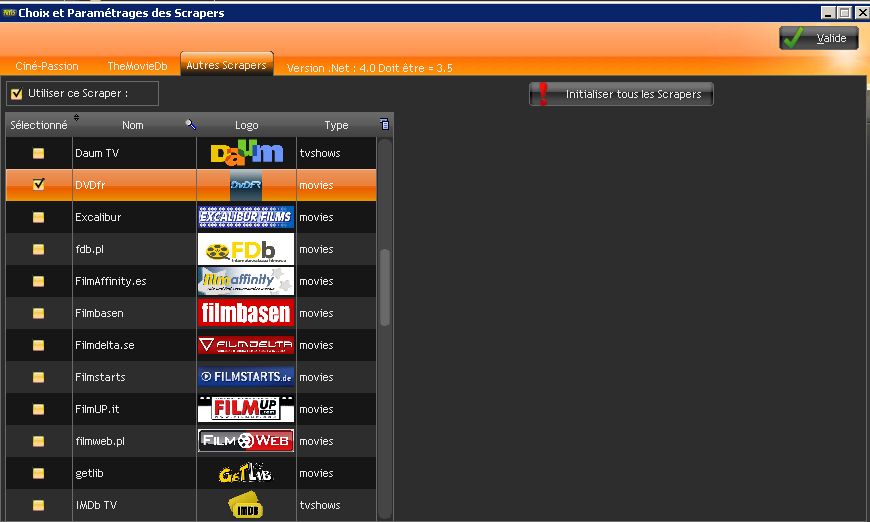The width and height of the screenshot is (870, 522).
Task: Click the search magnifier icon in header
Action: [x=190, y=124]
